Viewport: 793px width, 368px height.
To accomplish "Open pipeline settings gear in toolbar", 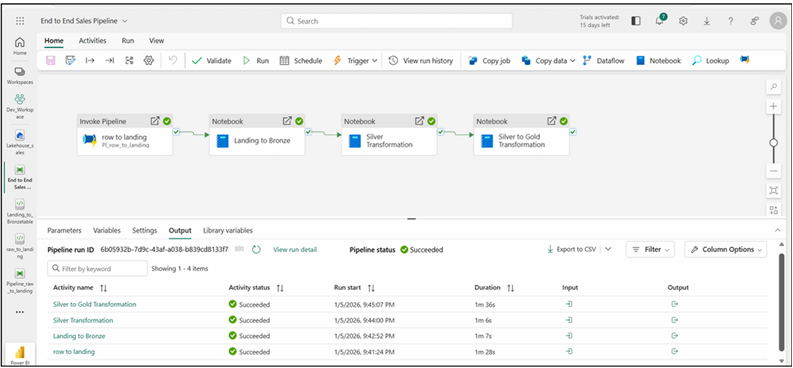I will (x=148, y=61).
